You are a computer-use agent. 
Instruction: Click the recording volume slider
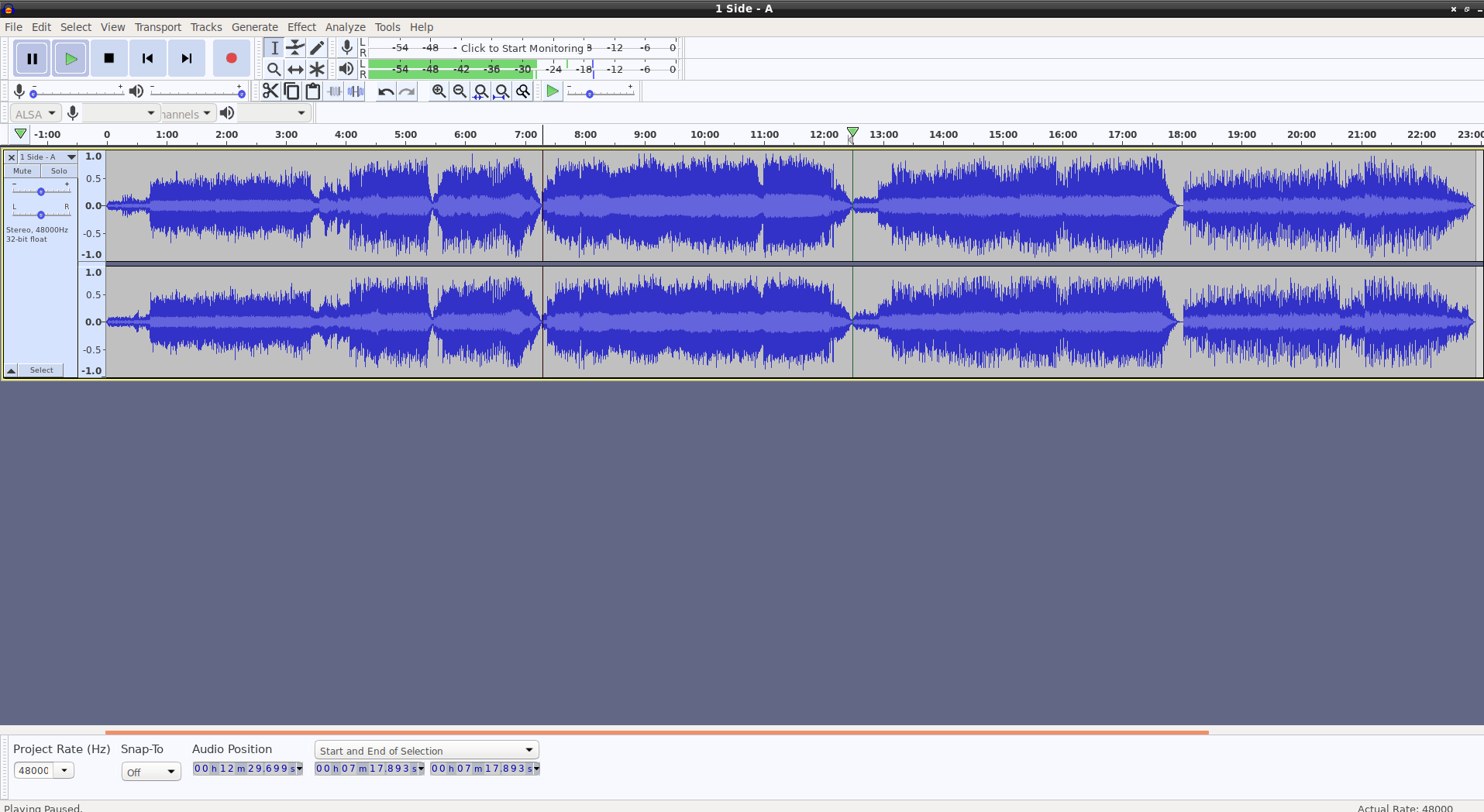pos(77,92)
